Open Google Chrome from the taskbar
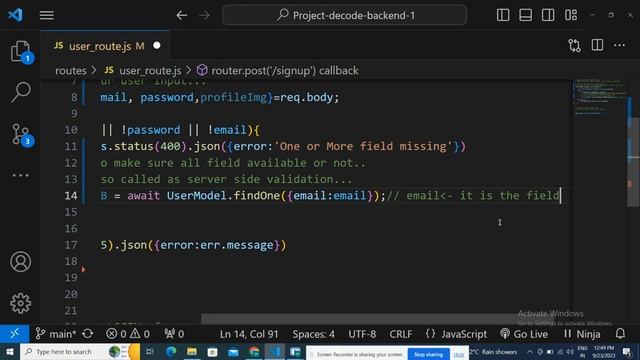Screen dimensions: 640x360 coord(254,351)
